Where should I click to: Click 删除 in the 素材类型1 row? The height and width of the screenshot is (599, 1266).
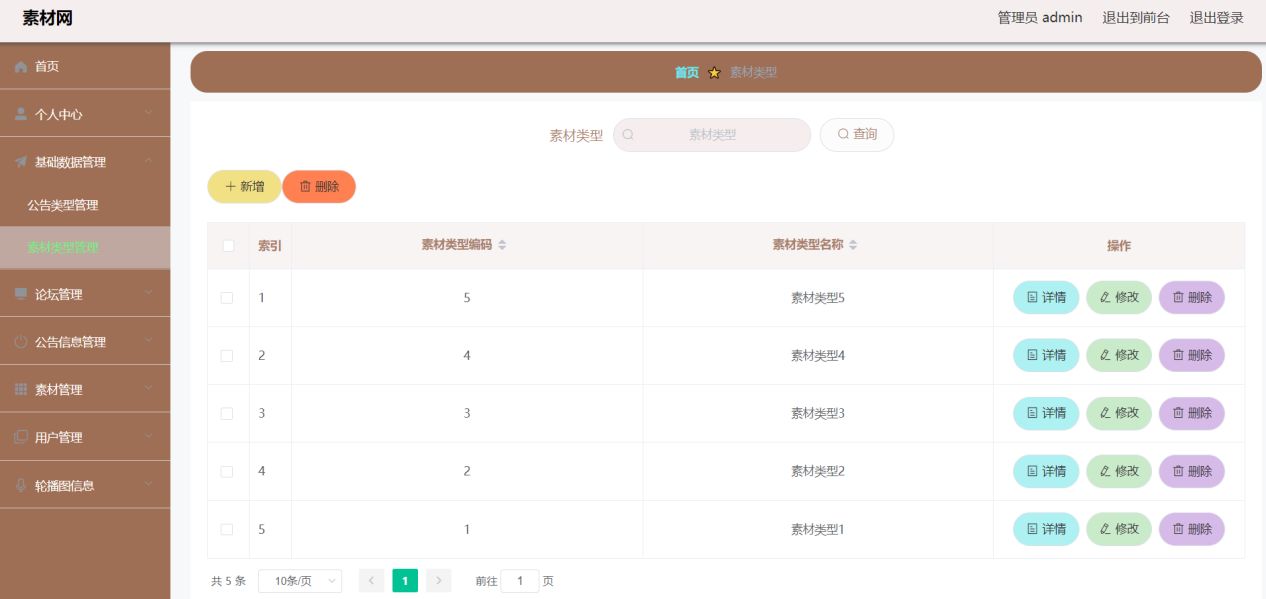pyautogui.click(x=1192, y=529)
